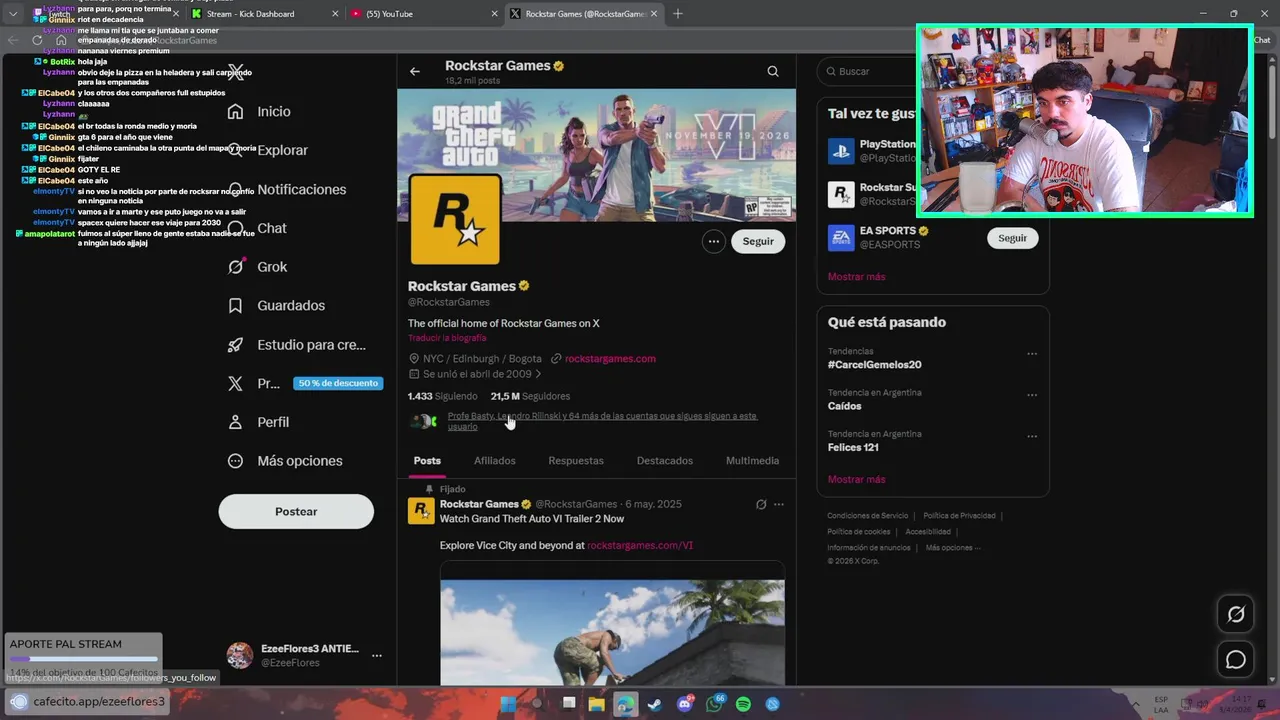Open EzeeFlores account menu three dots
The image size is (1280, 720).
[x=377, y=656]
